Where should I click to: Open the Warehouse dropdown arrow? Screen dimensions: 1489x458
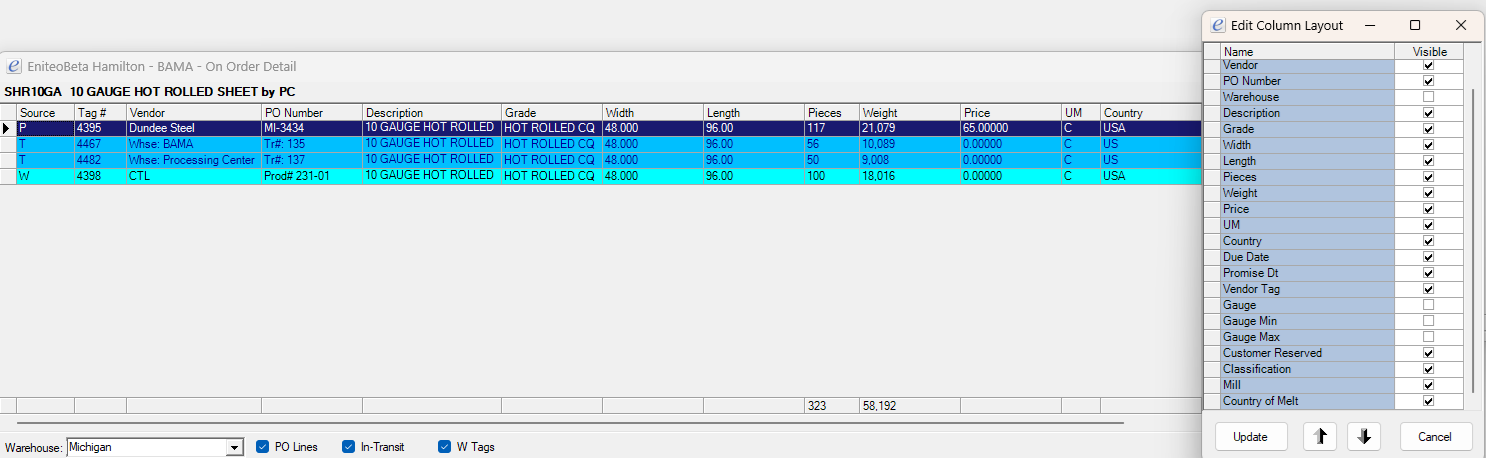tap(235, 448)
